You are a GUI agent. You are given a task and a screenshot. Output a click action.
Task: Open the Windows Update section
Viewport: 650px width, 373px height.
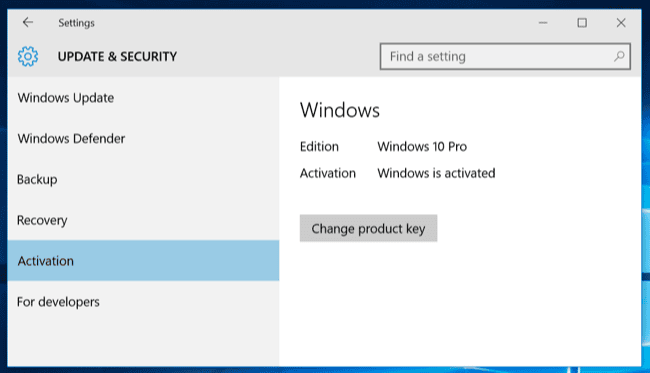point(143,98)
